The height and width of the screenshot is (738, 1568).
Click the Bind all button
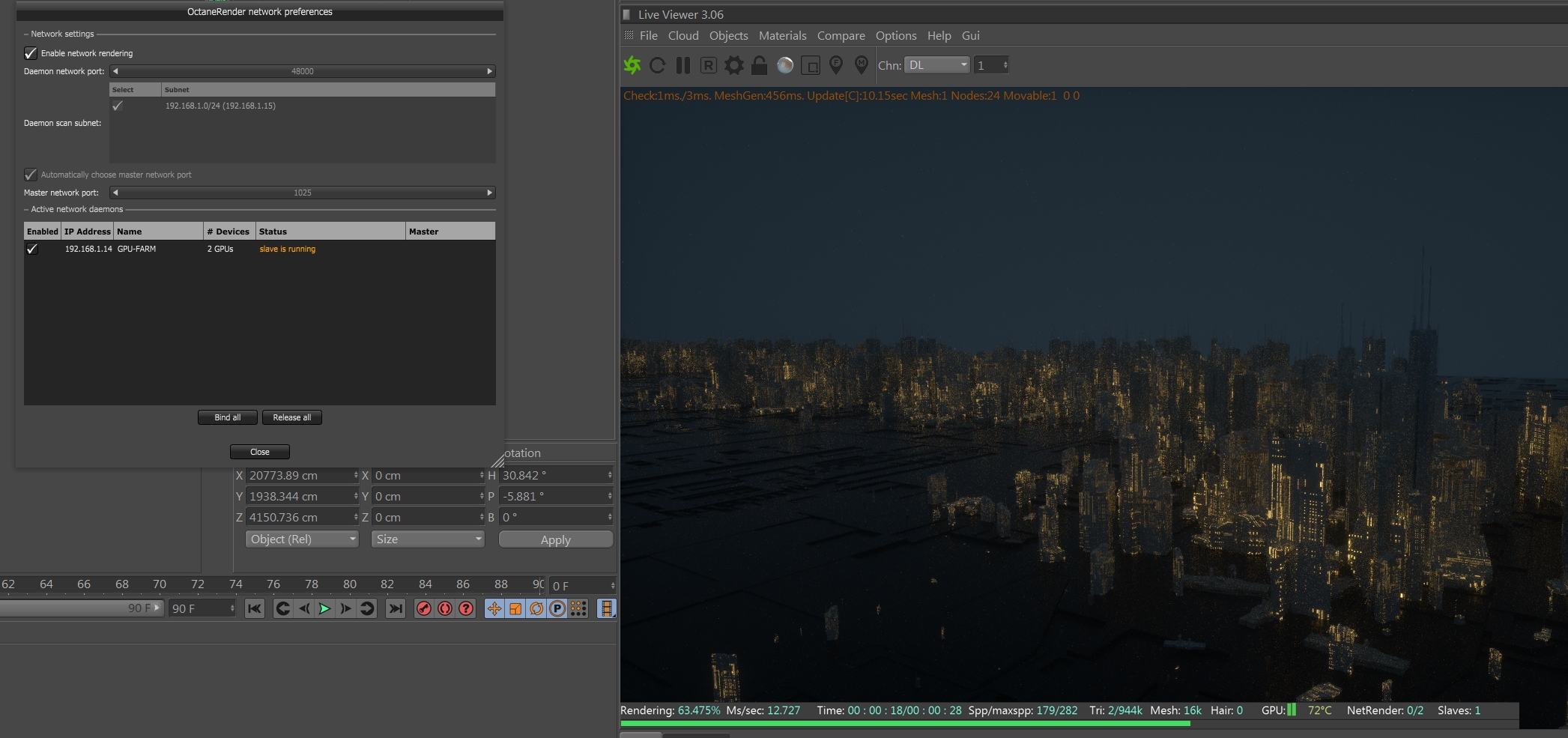click(x=227, y=417)
